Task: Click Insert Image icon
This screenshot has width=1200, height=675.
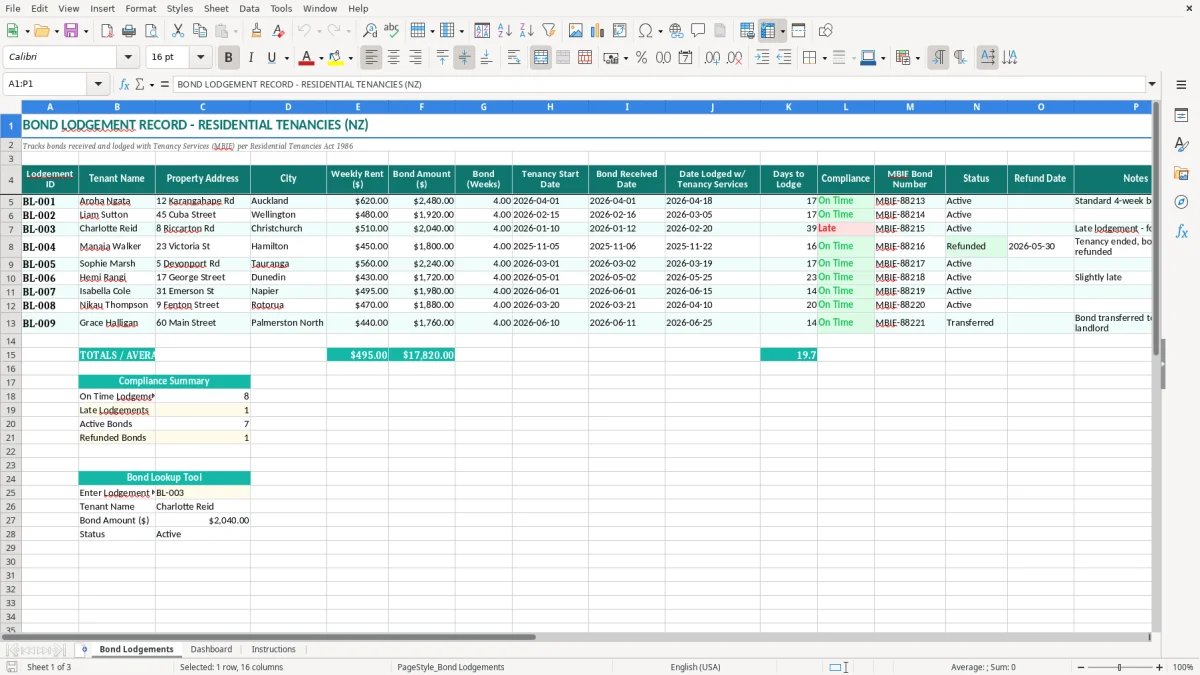Action: coord(576,31)
